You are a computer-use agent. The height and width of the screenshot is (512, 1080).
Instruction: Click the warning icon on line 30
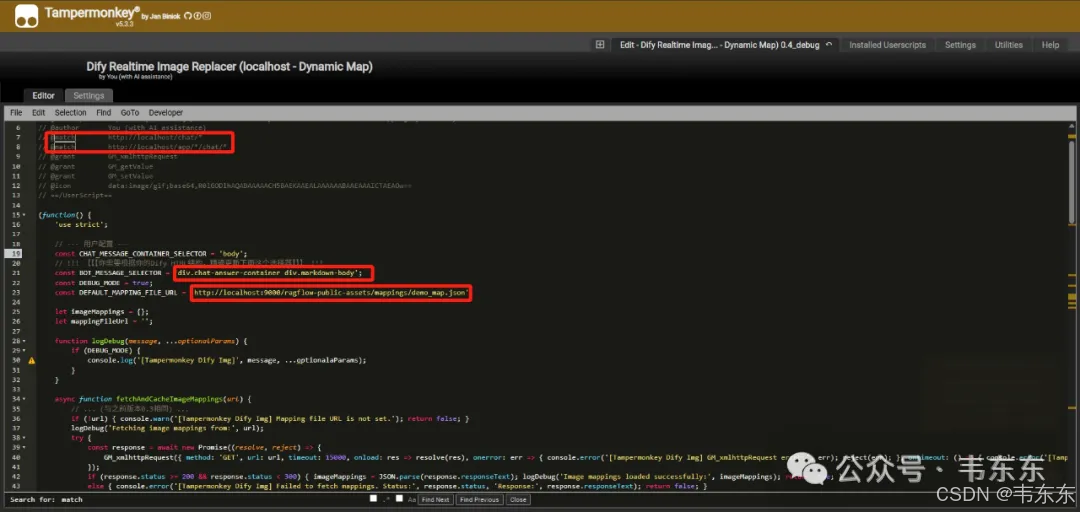point(32,360)
